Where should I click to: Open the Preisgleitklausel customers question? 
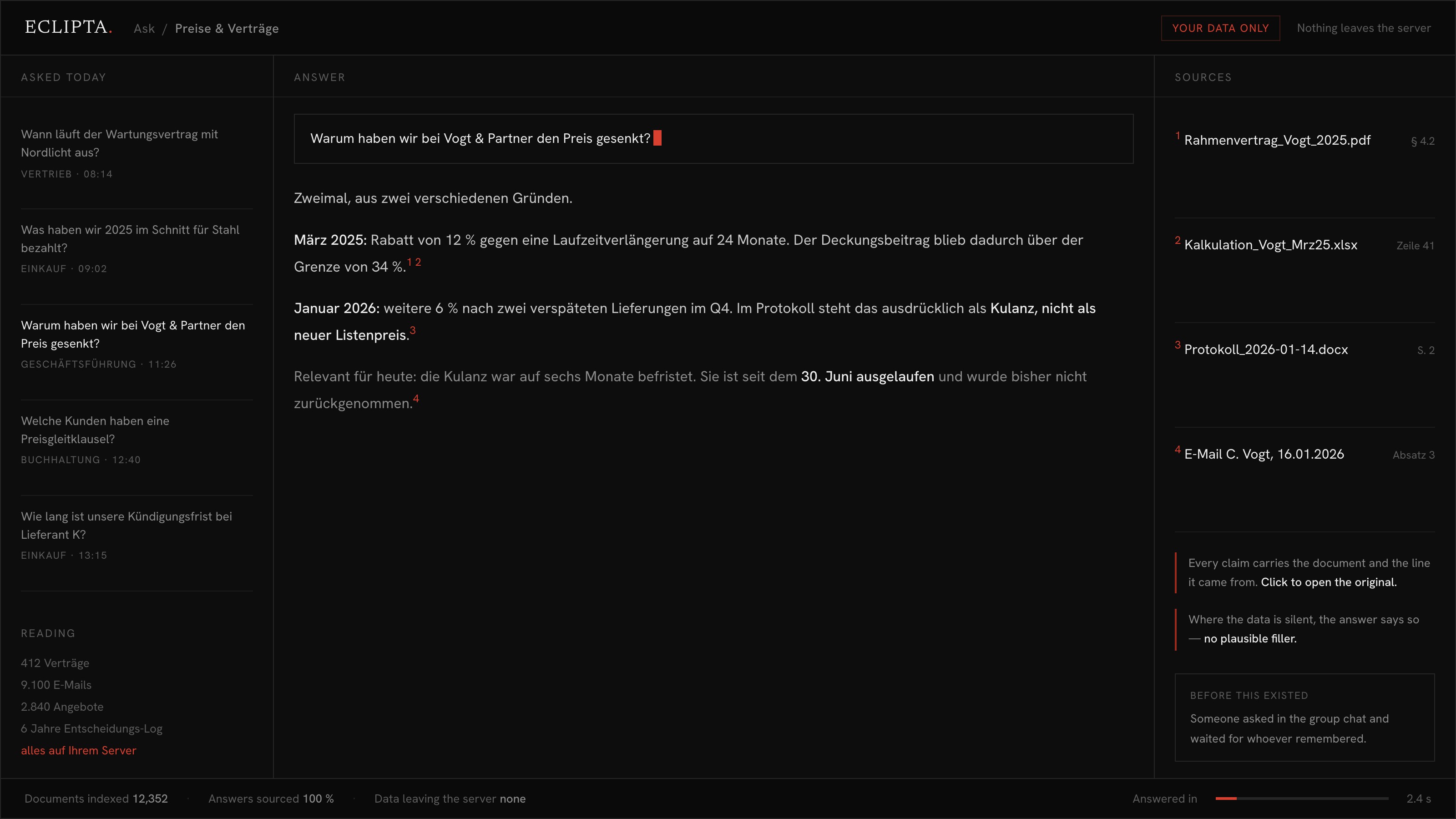[137, 440]
